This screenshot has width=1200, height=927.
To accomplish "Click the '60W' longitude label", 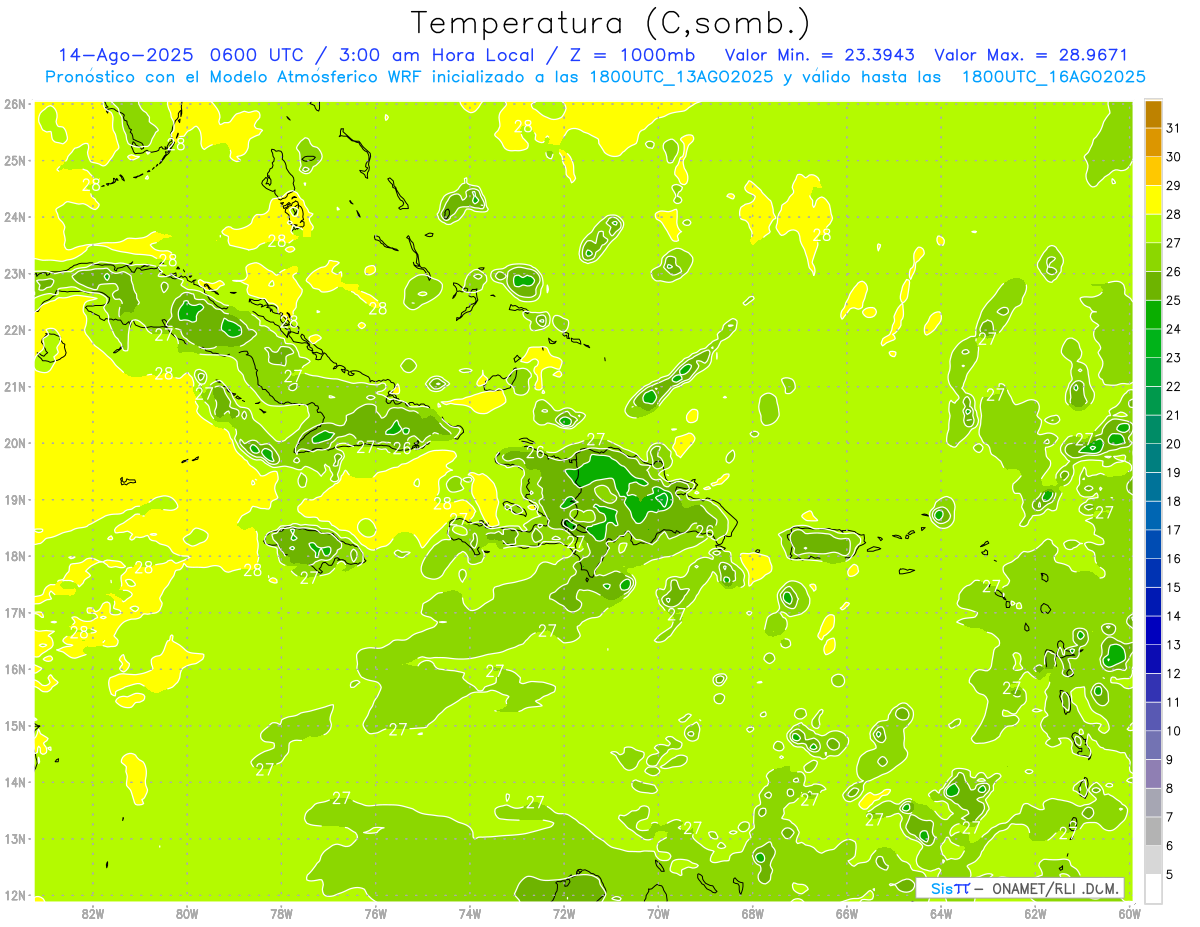I will pos(1129,913).
